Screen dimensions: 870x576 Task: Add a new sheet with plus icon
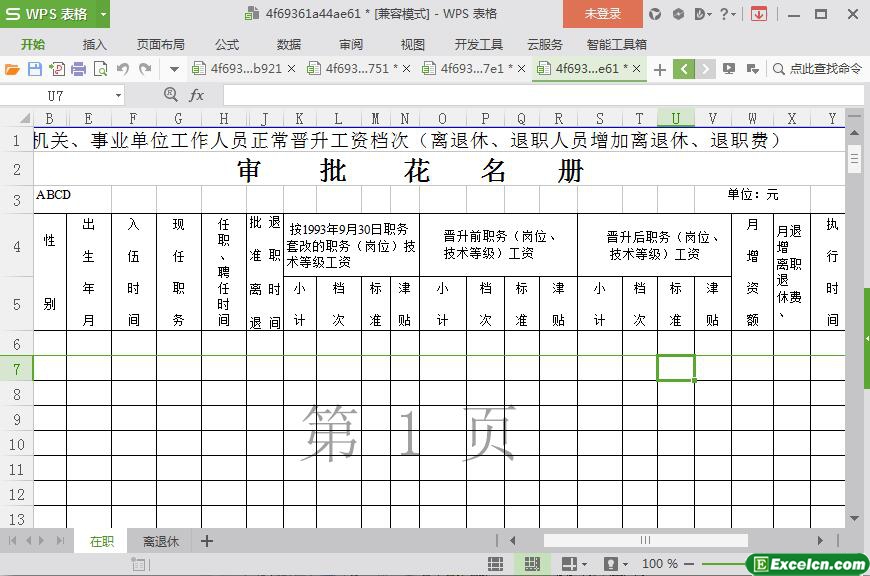click(207, 541)
